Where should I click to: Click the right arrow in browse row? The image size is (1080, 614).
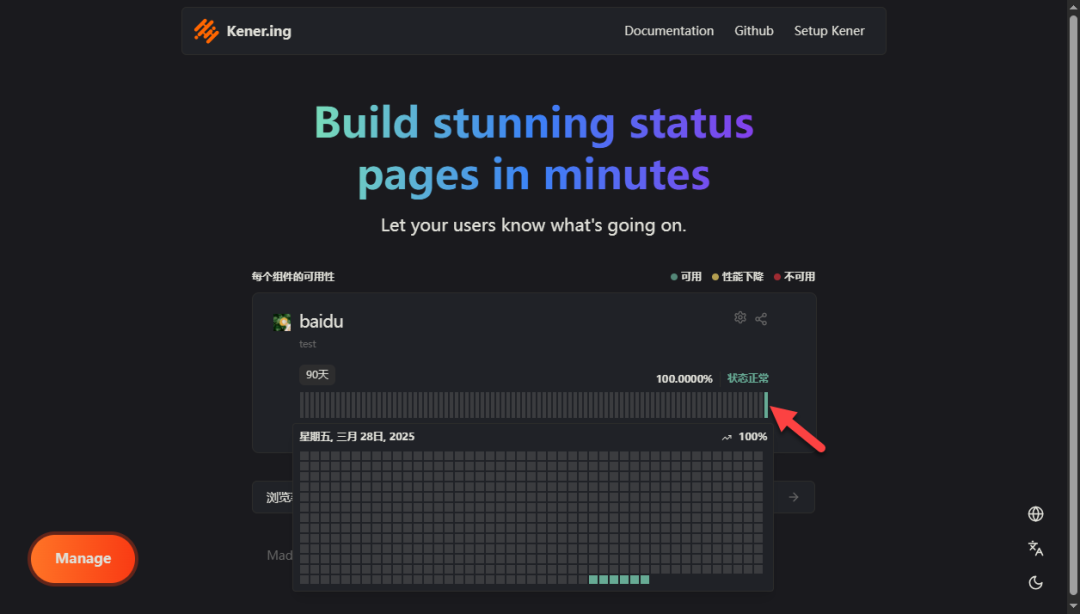[x=793, y=497]
